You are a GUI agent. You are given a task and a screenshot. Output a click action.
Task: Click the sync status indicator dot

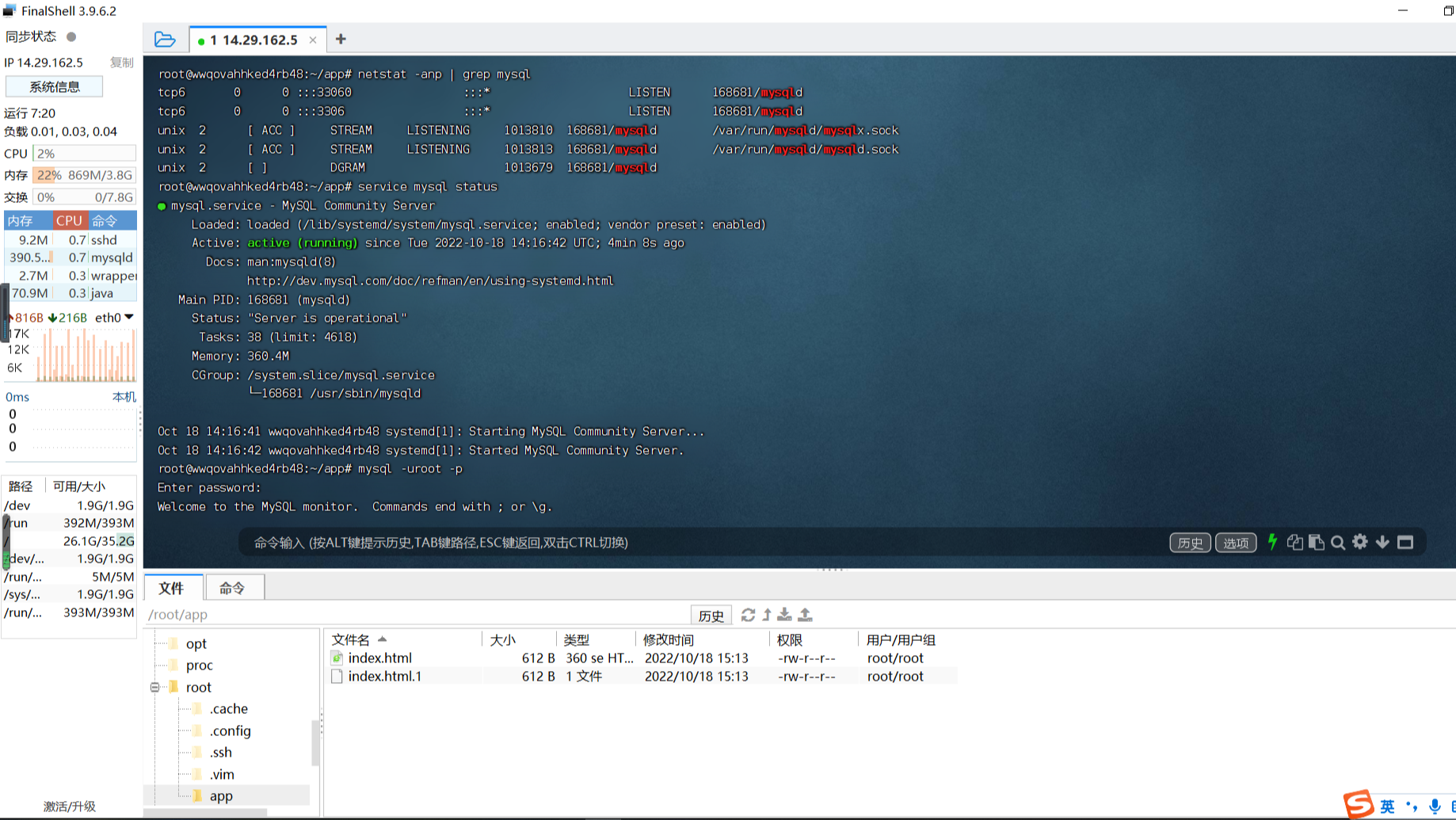point(71,36)
